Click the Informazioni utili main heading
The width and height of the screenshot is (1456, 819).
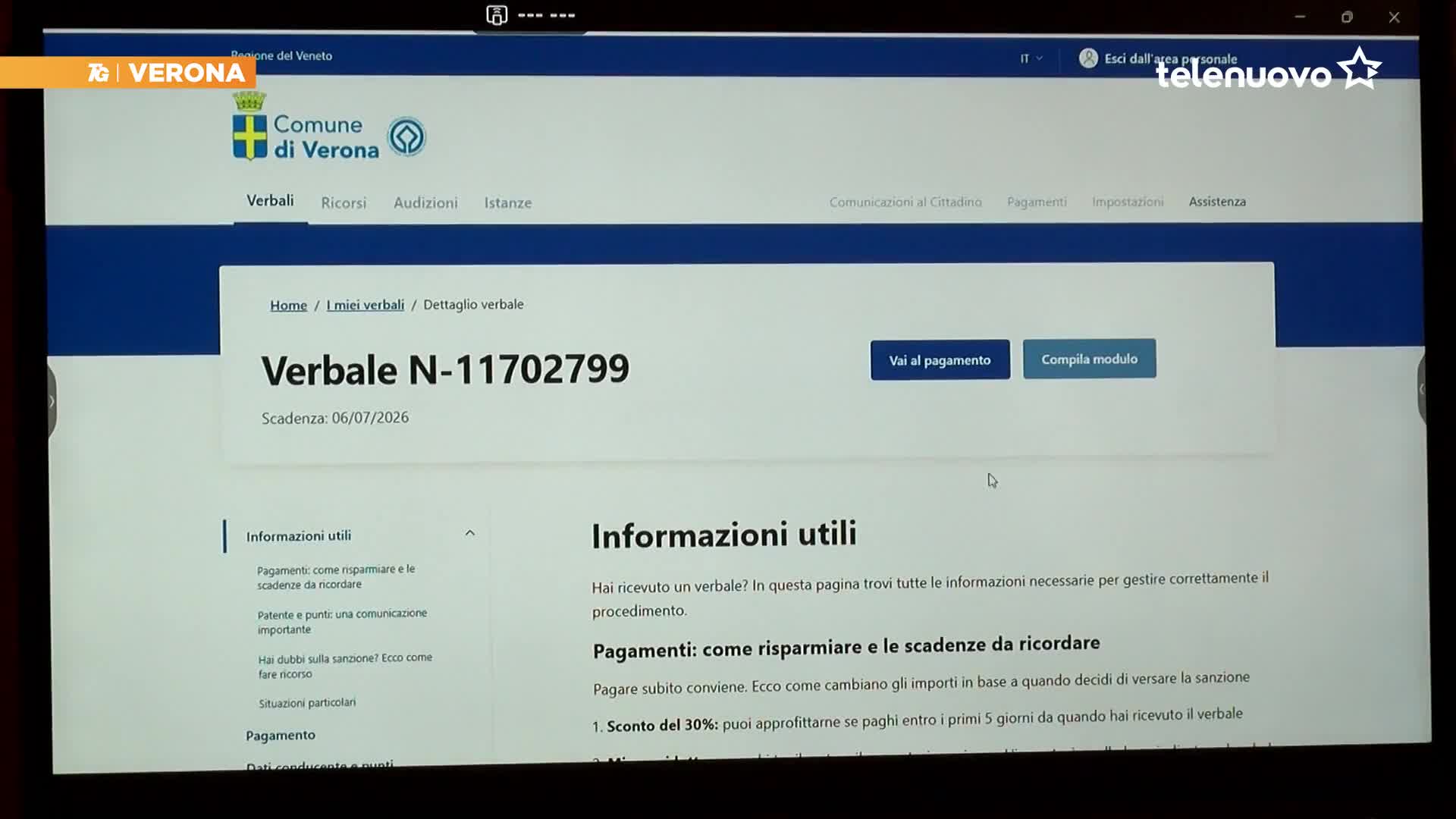click(x=724, y=535)
